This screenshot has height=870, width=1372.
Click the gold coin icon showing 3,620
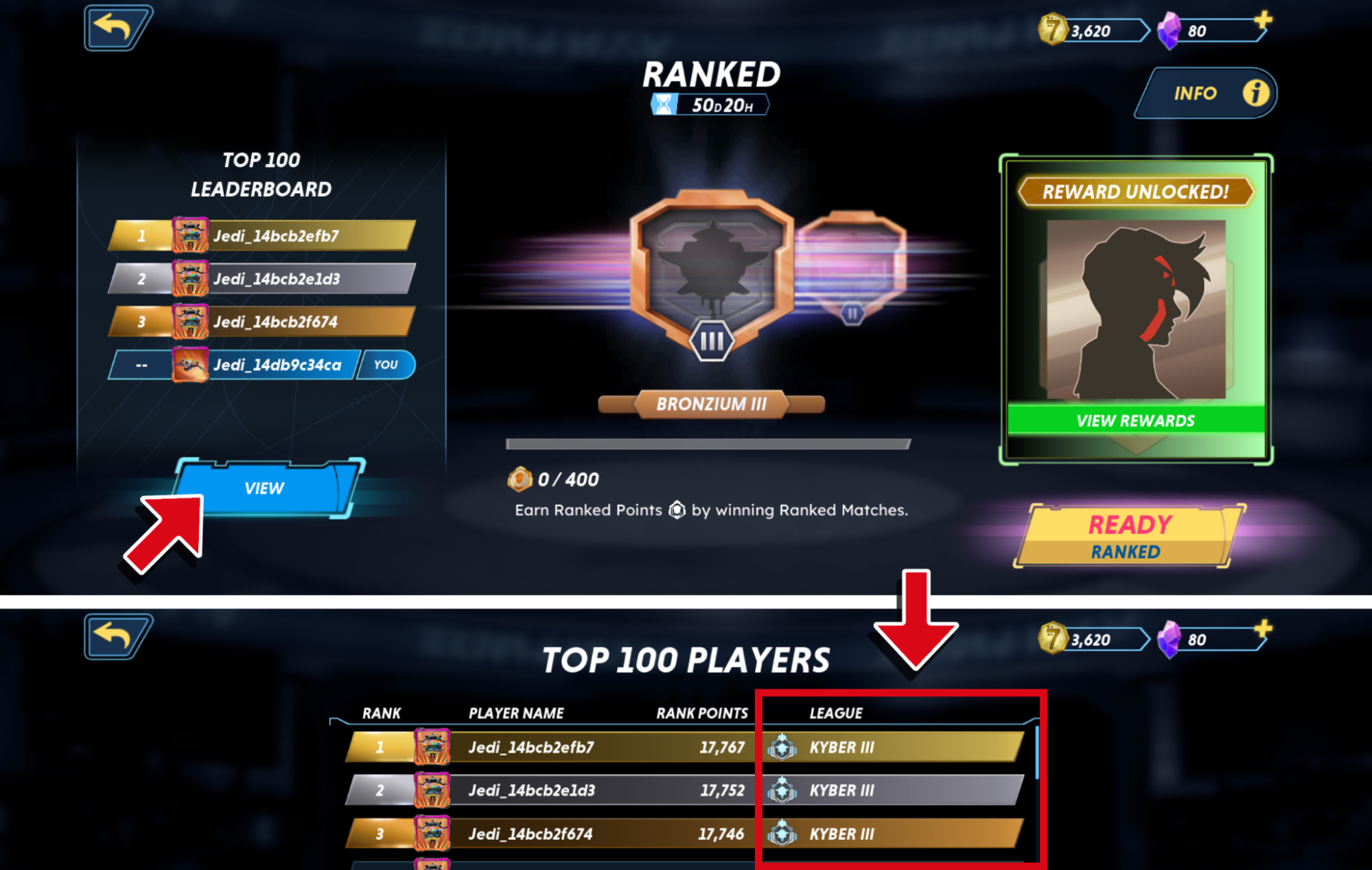[1051, 30]
